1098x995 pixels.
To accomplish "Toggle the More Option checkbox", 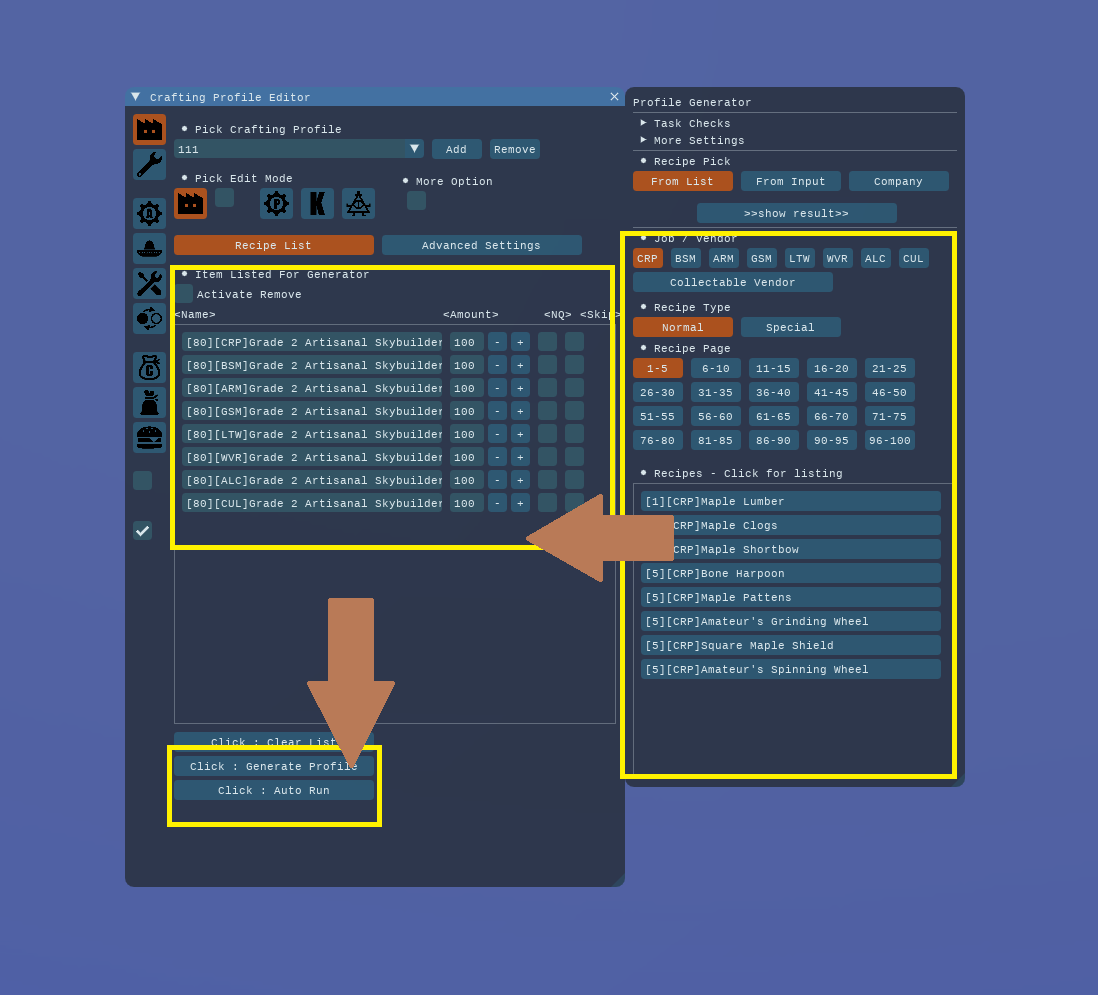I will point(416,201).
